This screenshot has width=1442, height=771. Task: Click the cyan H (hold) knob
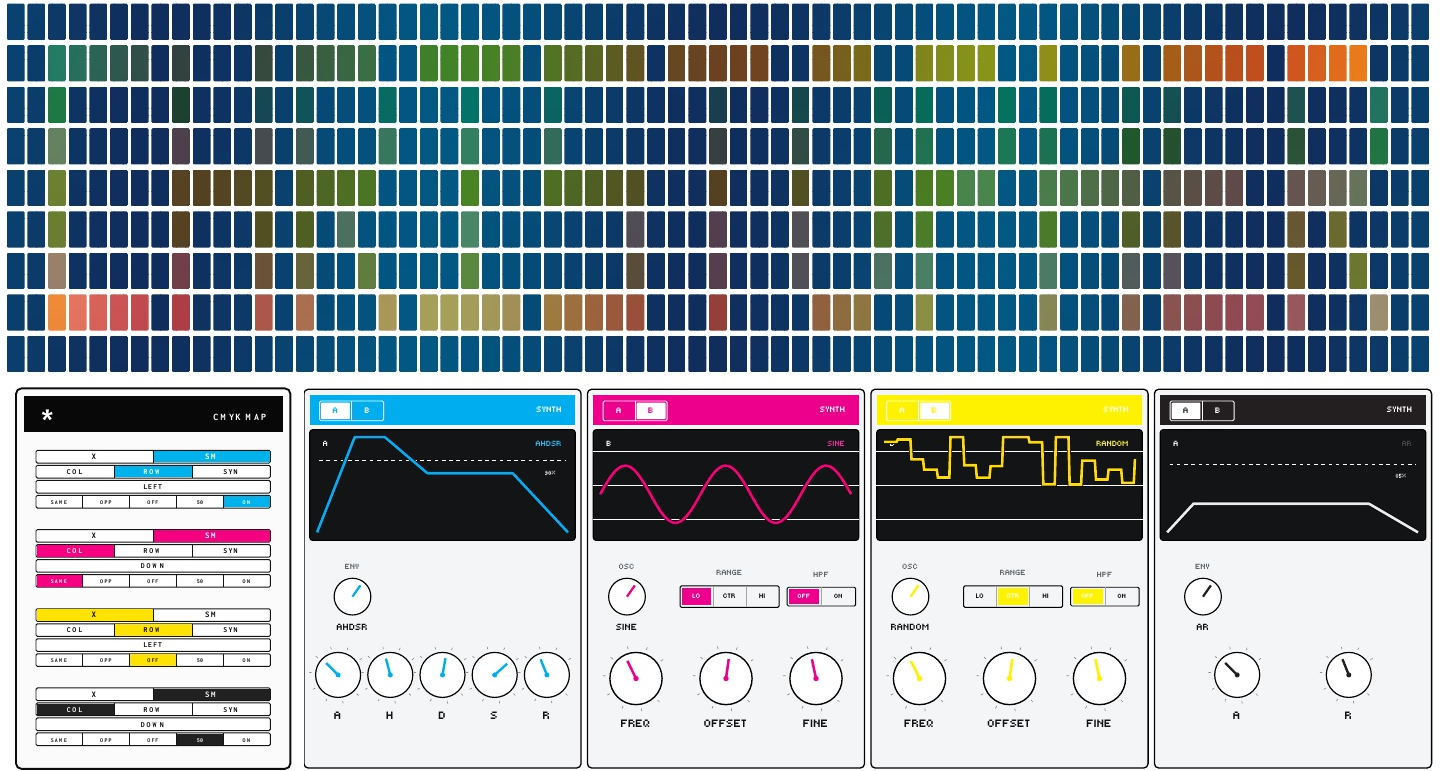point(390,675)
